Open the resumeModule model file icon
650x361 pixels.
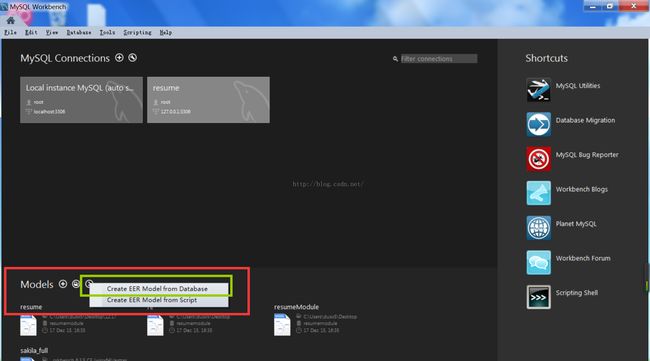coord(282,325)
